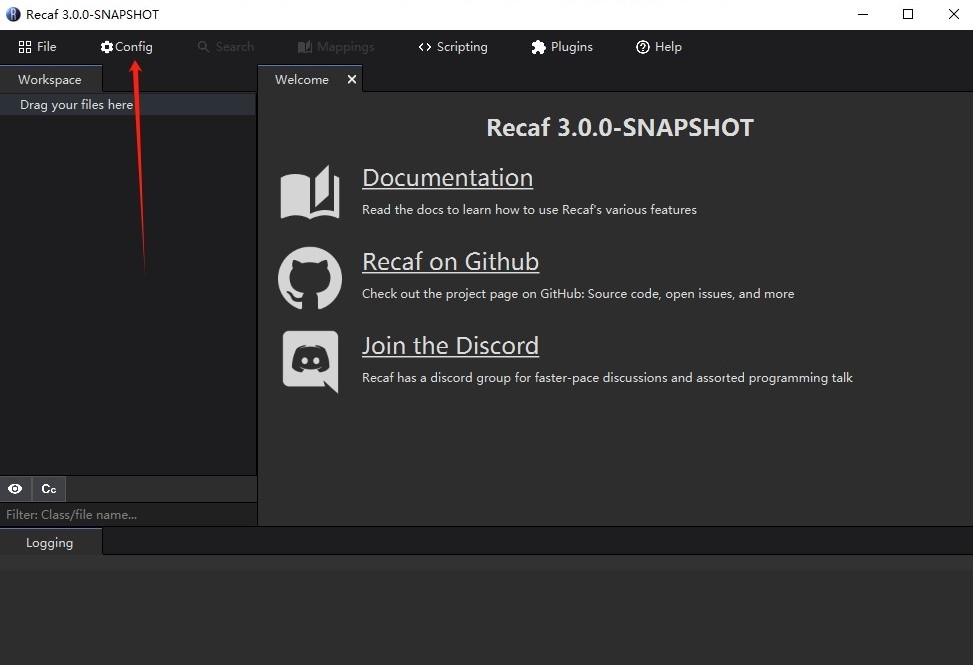Open the Config menu

point(126,47)
